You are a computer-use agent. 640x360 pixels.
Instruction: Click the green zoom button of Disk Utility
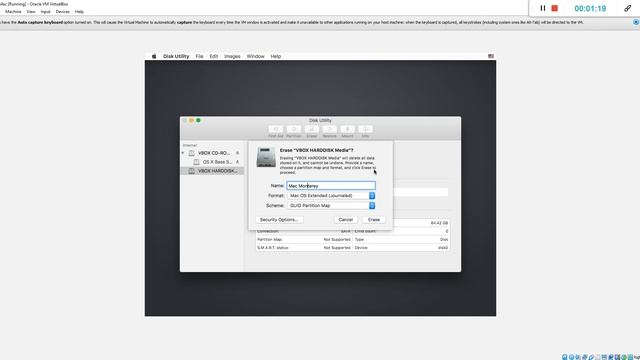click(198, 120)
